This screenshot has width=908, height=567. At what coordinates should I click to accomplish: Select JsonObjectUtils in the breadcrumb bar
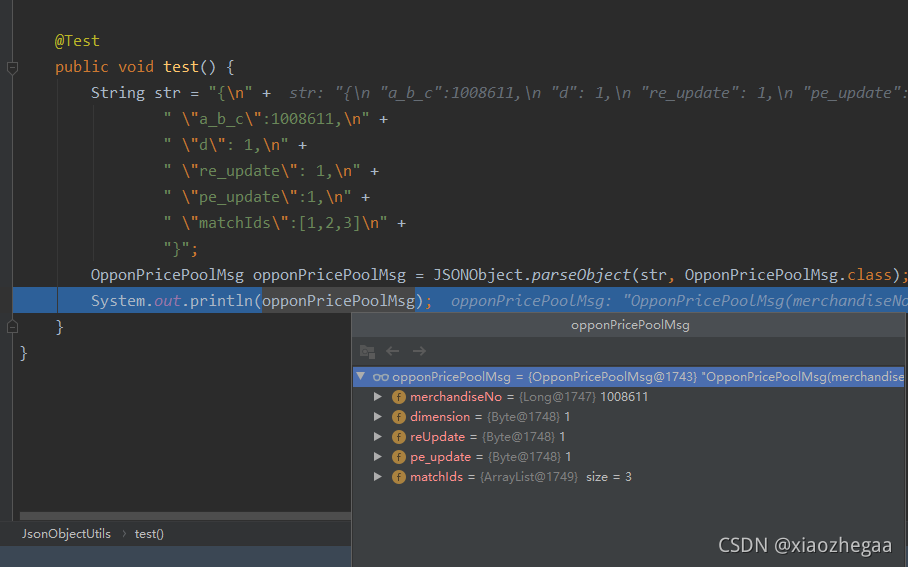[x=66, y=534]
